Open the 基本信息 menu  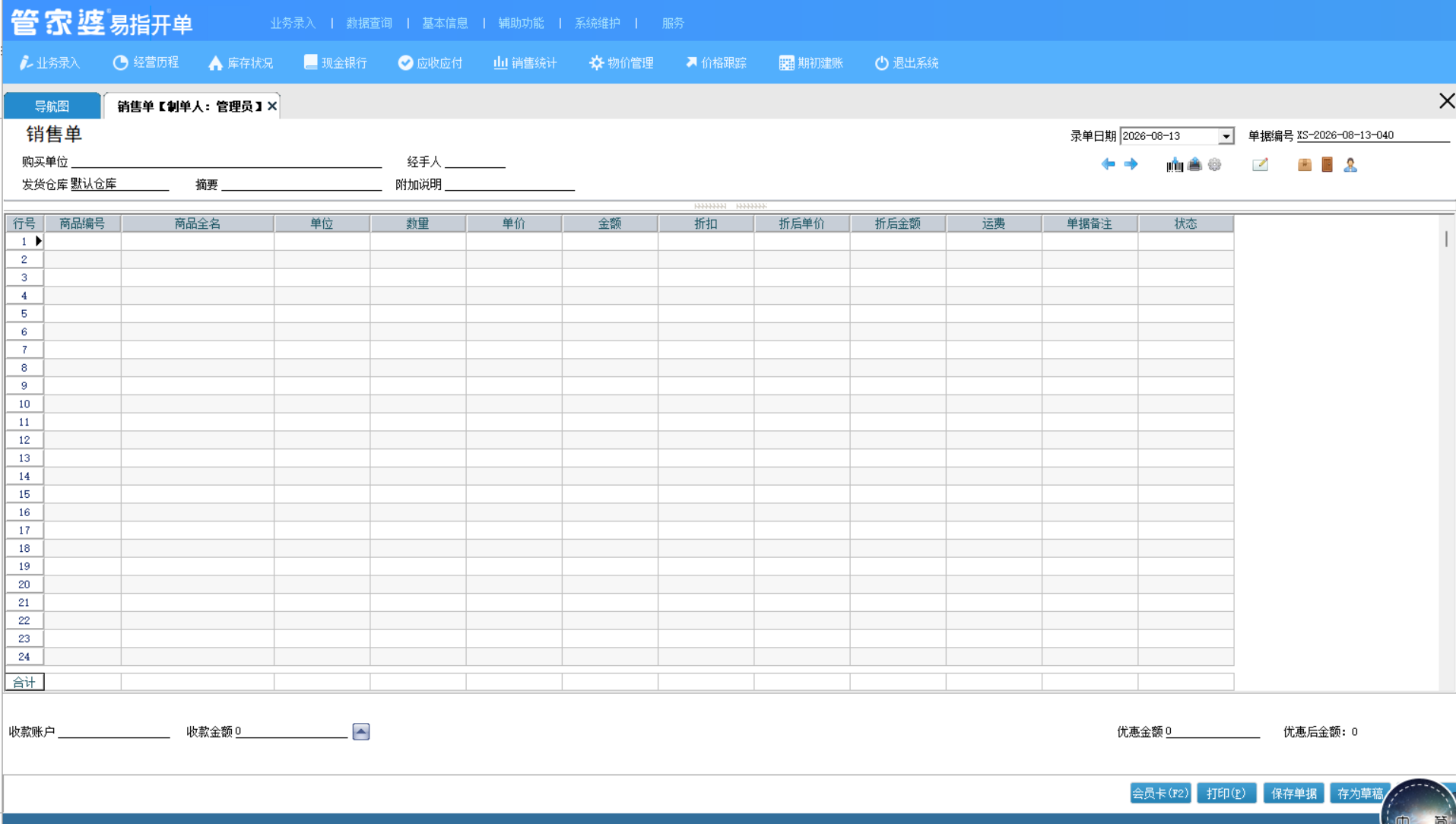pos(445,23)
